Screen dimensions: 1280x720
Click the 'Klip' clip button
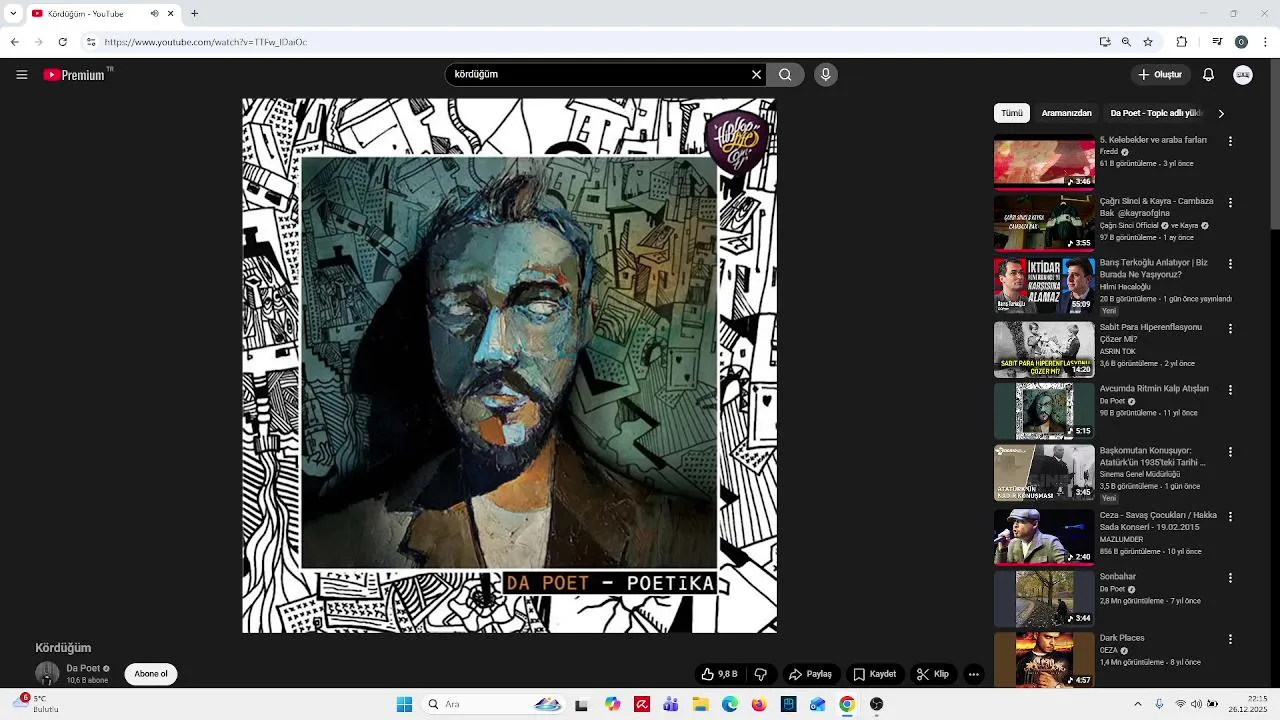tap(933, 674)
